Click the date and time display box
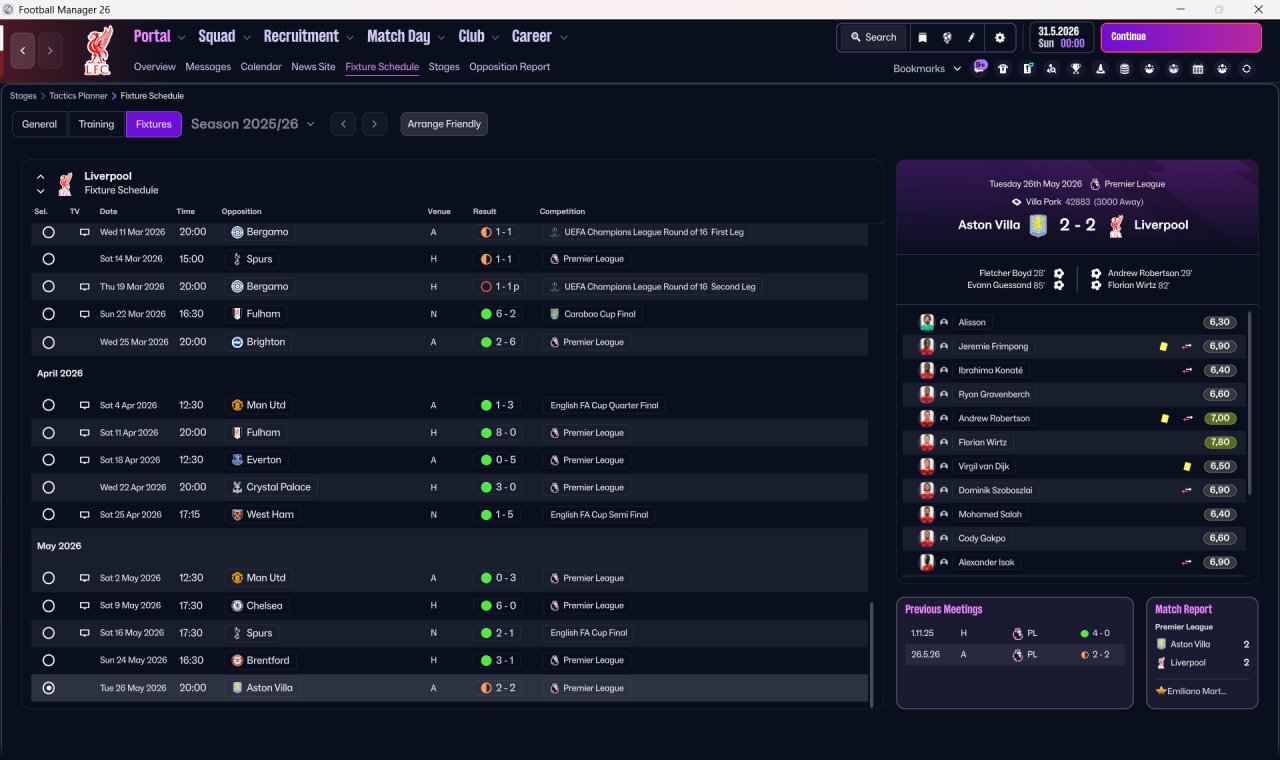Screen dimensions: 1280x760 [1061, 37]
